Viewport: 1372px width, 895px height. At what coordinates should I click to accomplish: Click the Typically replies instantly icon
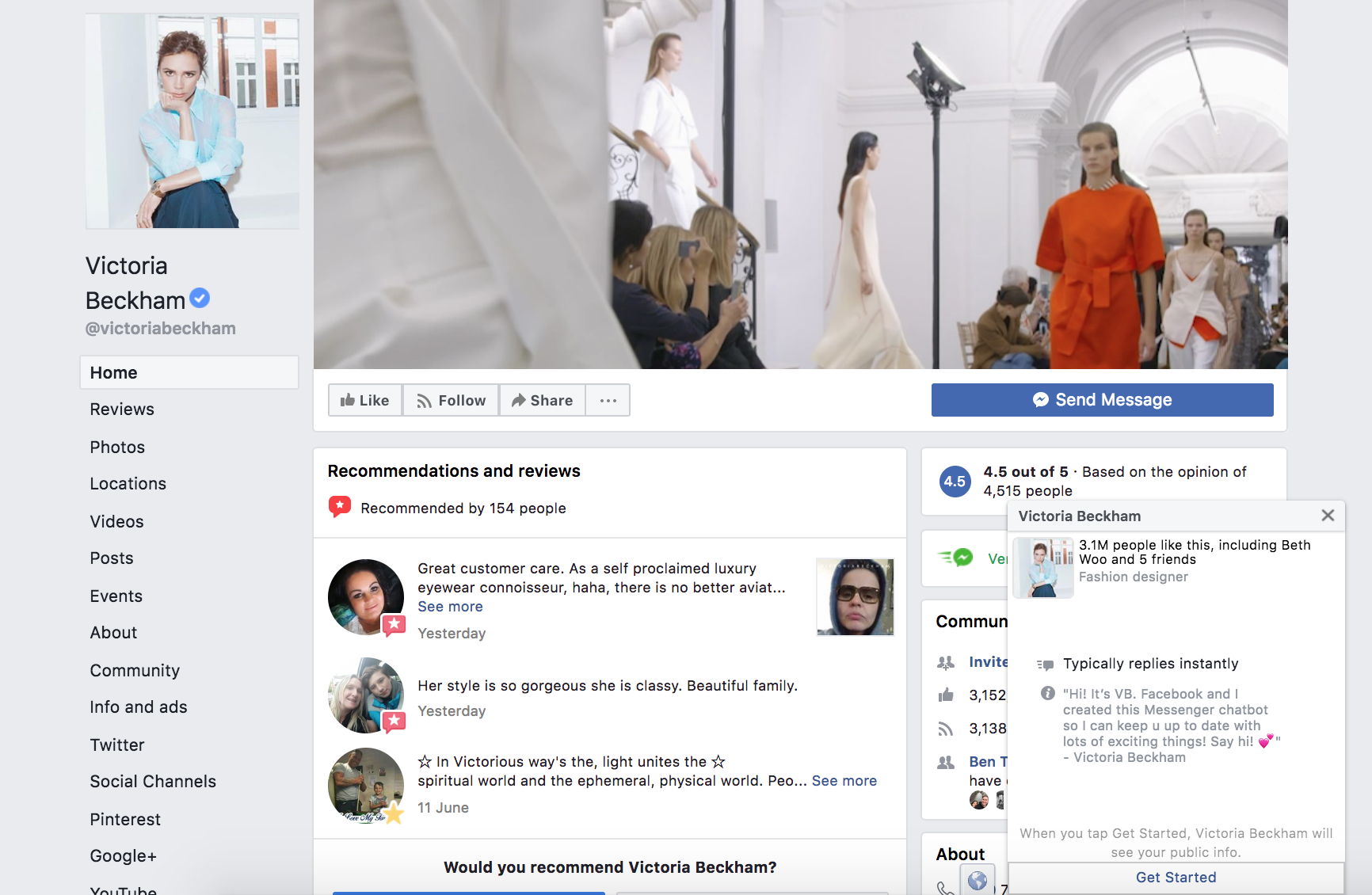coord(1046,665)
